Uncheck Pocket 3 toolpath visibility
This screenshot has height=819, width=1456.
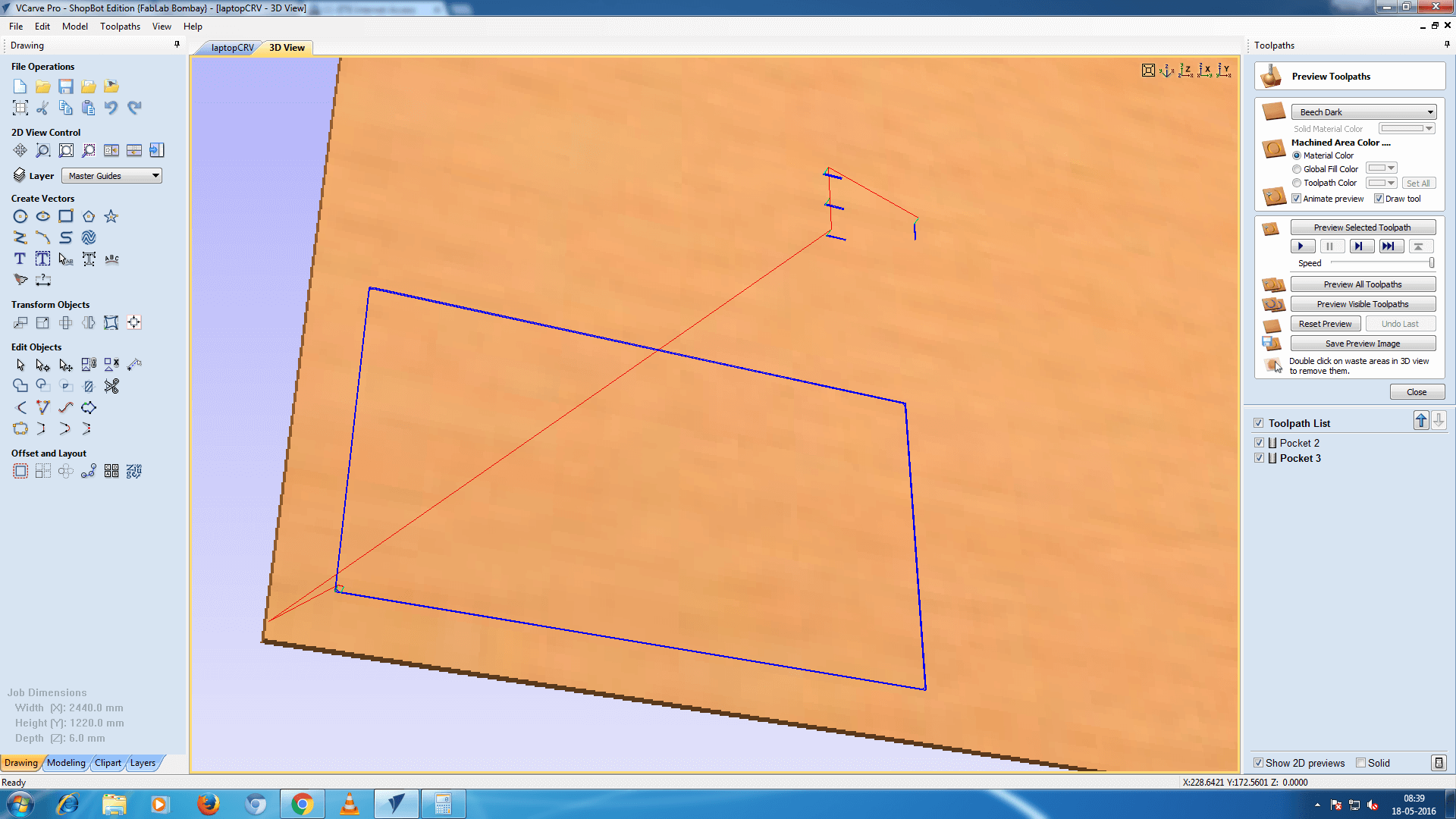[x=1259, y=458]
